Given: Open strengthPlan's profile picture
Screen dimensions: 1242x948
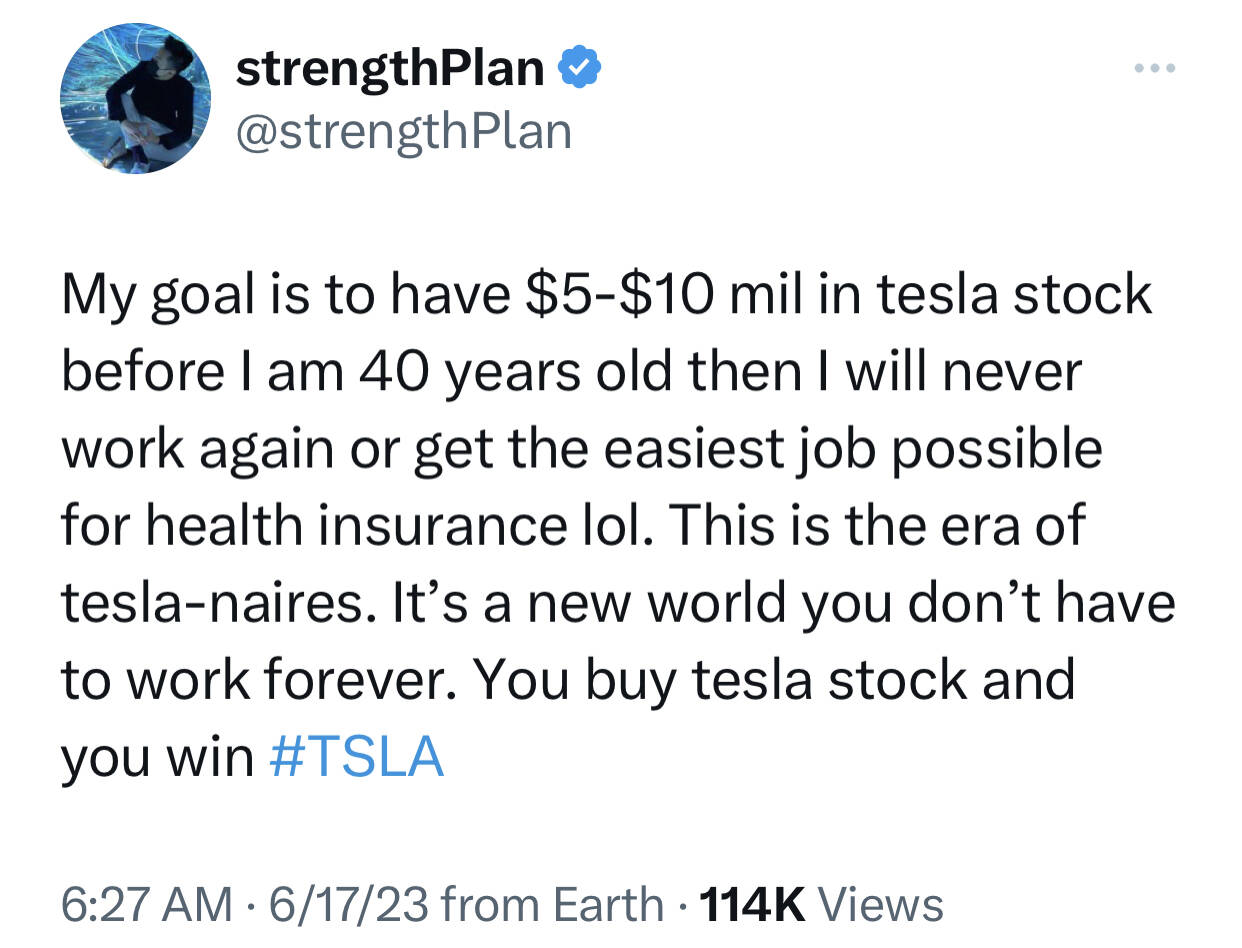Looking at the screenshot, I should pyautogui.click(x=136, y=99).
